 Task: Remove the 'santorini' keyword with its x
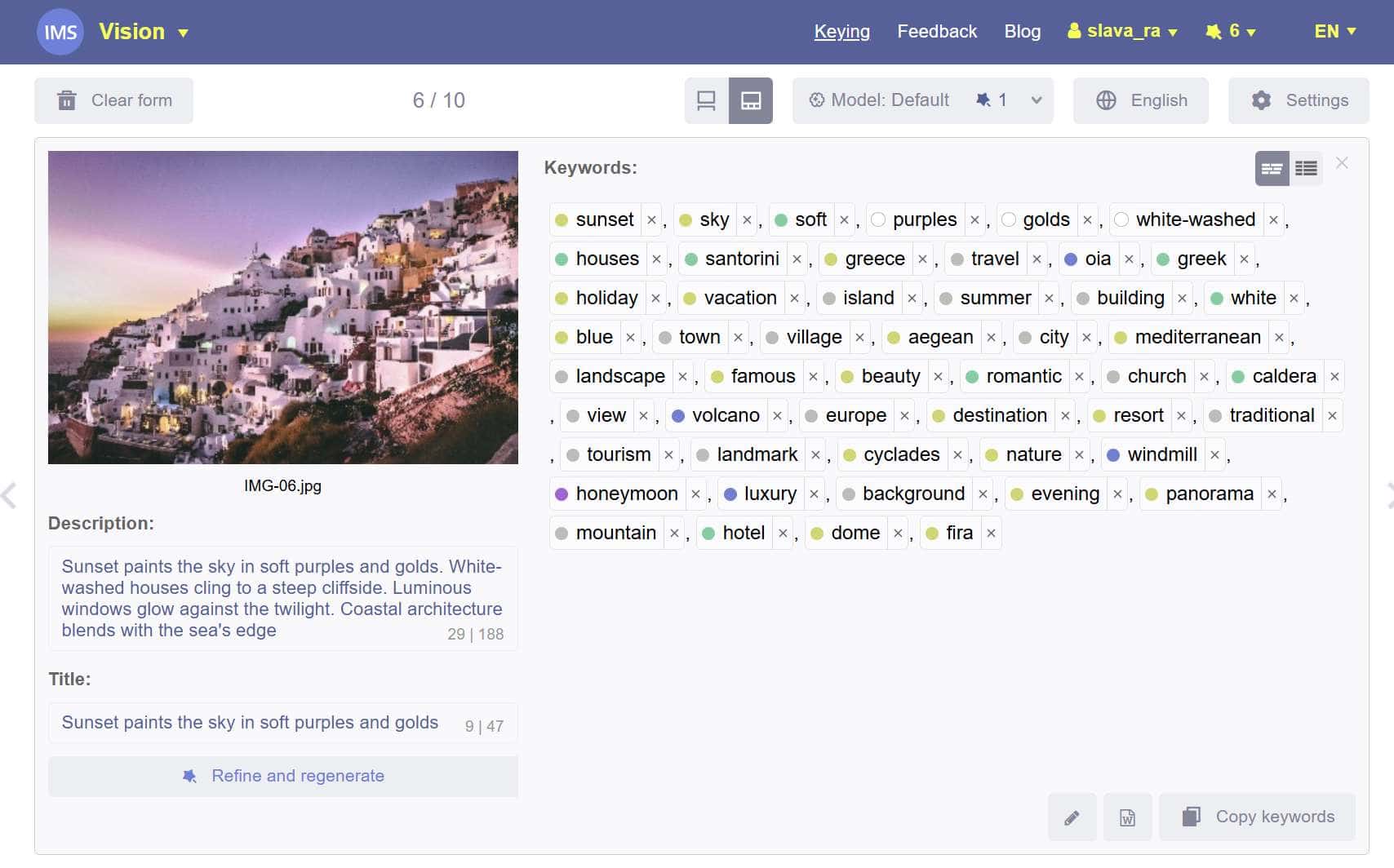click(x=797, y=259)
